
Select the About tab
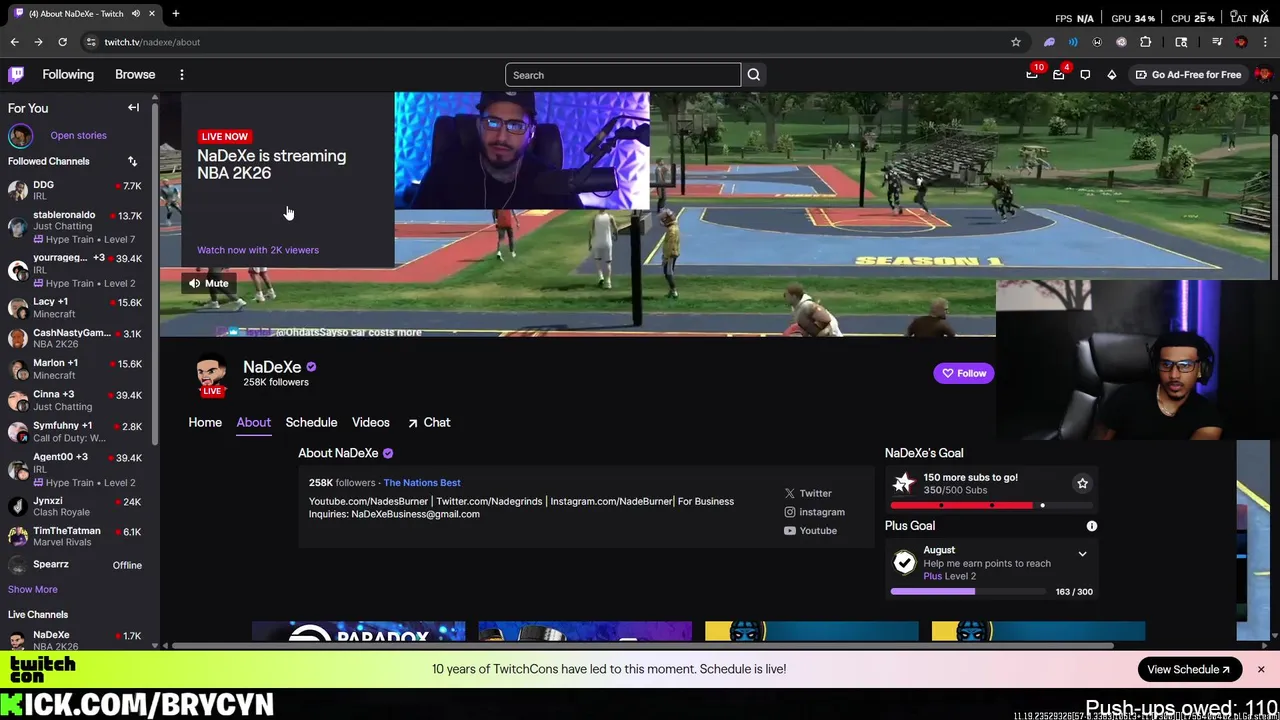(x=253, y=422)
